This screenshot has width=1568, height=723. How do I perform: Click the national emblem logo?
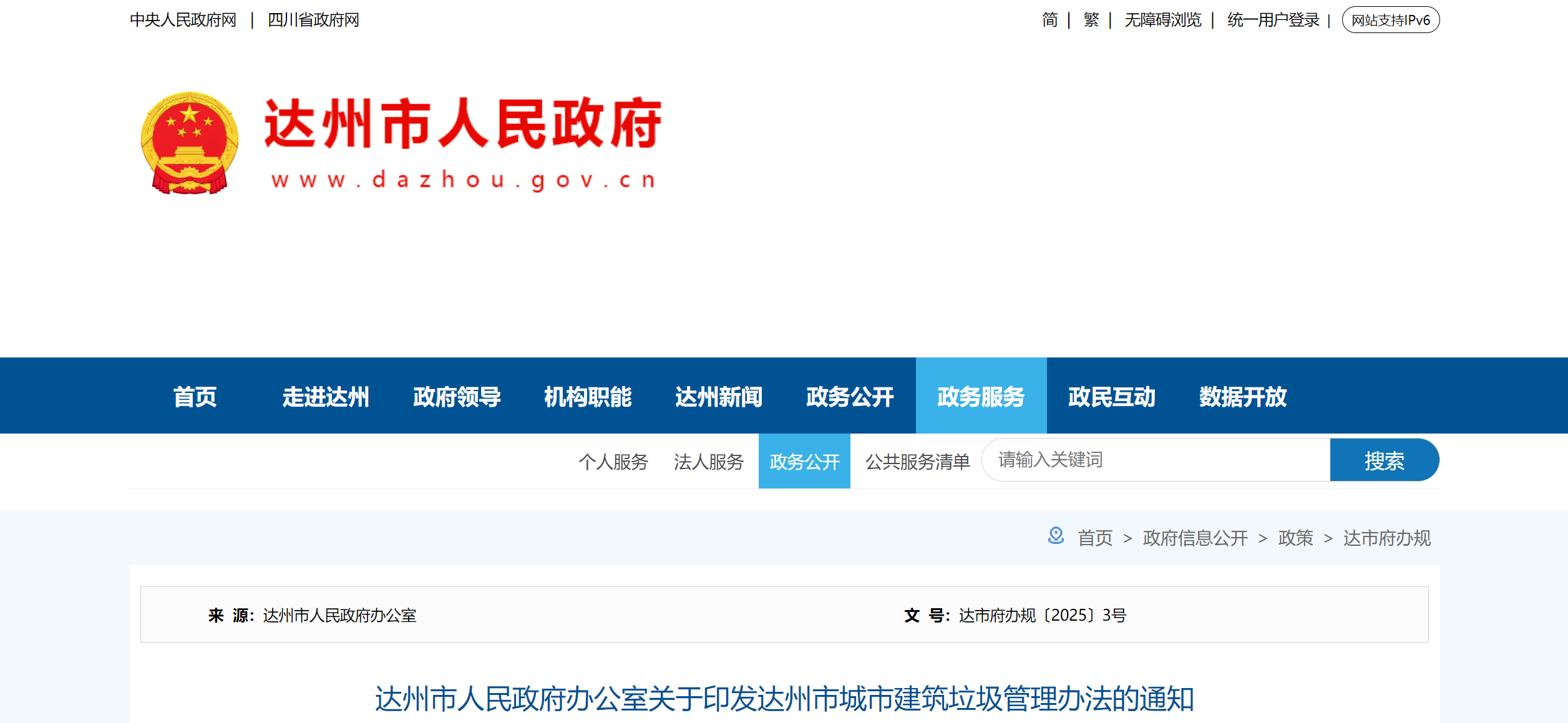[x=189, y=143]
